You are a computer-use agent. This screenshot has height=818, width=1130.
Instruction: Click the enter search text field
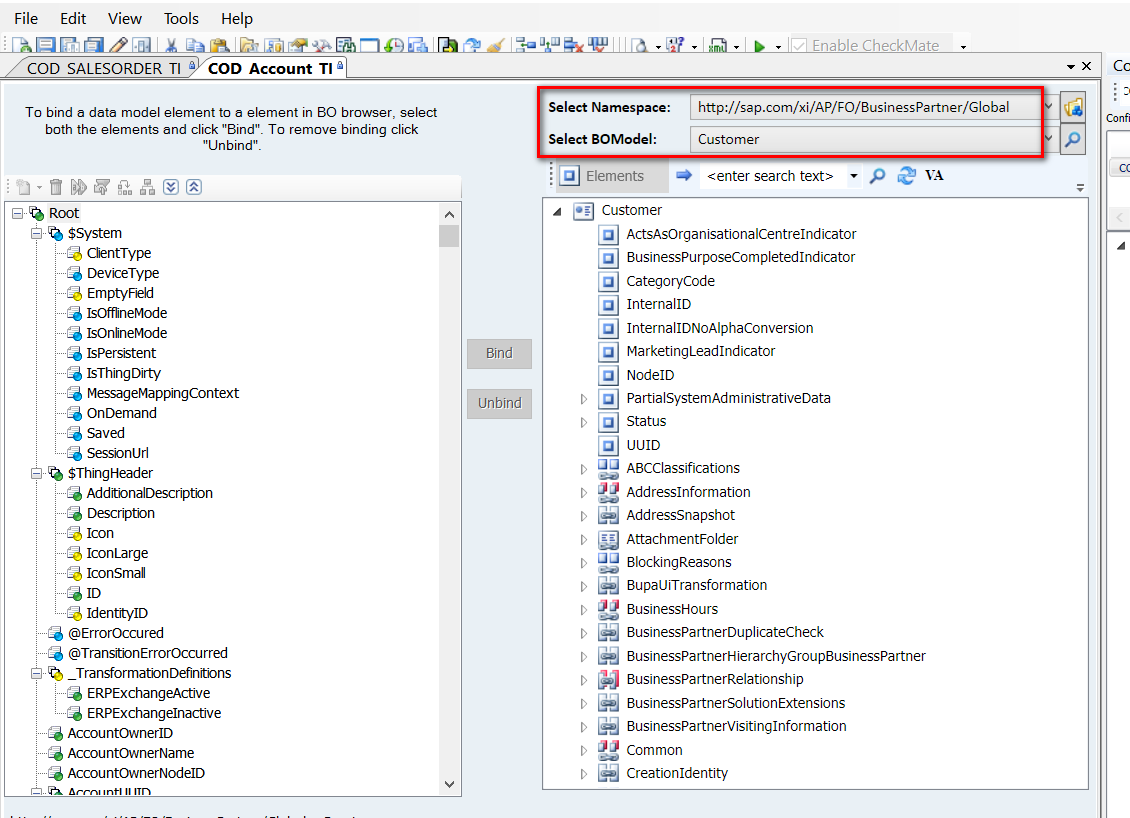point(771,176)
